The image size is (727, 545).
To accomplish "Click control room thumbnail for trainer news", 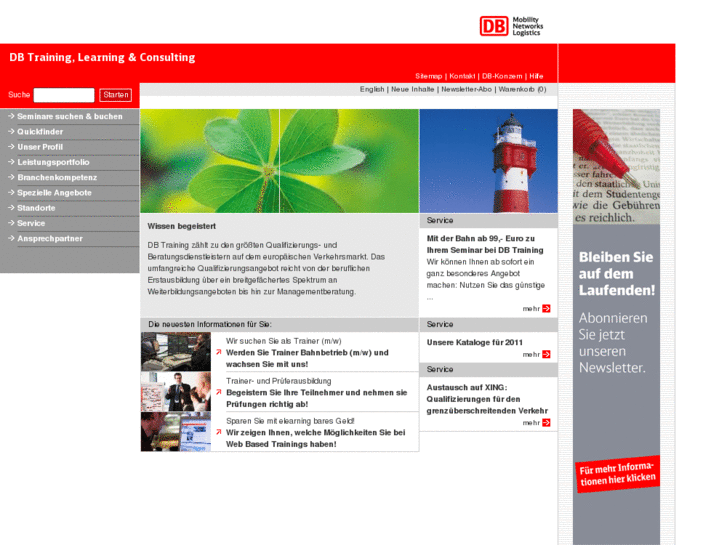I will [176, 352].
